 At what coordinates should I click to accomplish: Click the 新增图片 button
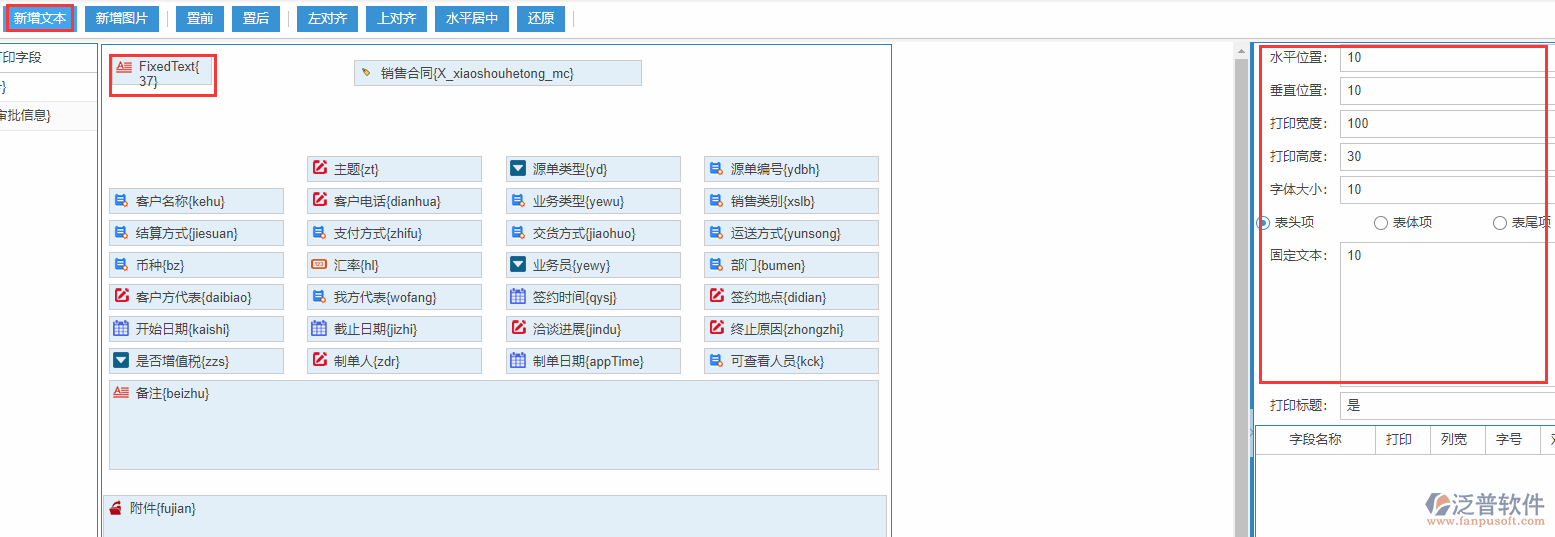[122, 18]
